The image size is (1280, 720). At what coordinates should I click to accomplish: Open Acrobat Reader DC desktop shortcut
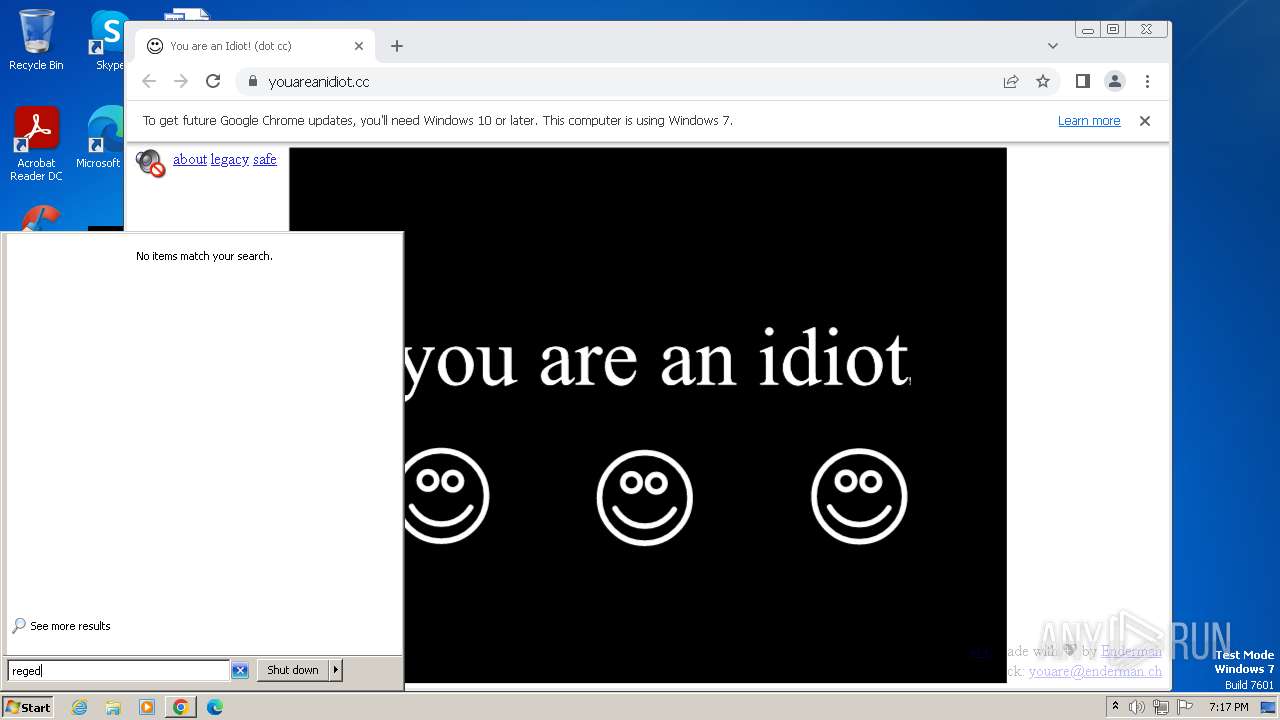pyautogui.click(x=36, y=144)
